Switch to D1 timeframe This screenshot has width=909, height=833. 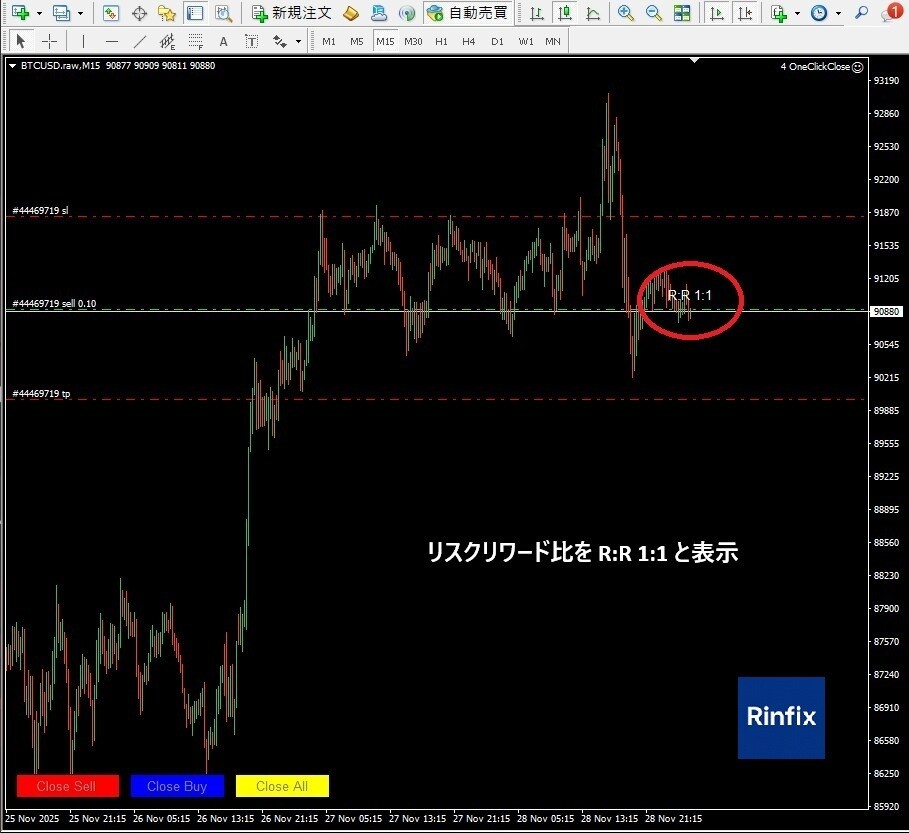coord(497,42)
